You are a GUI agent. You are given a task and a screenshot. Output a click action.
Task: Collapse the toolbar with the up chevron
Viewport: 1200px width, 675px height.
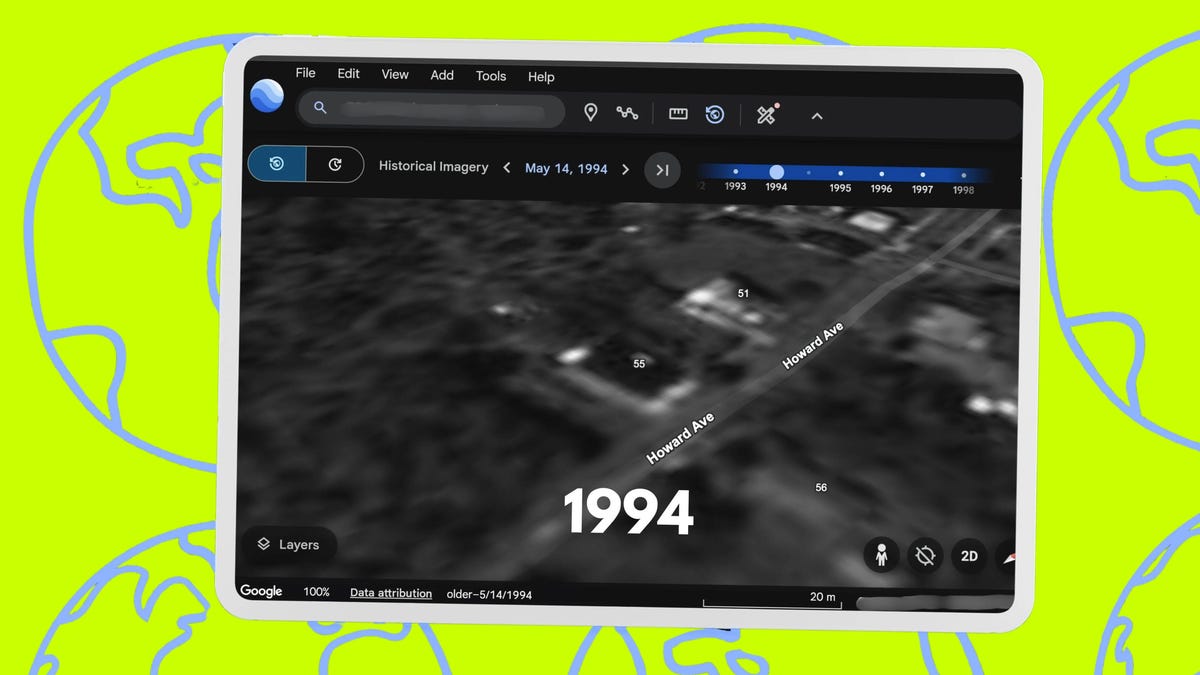point(816,116)
